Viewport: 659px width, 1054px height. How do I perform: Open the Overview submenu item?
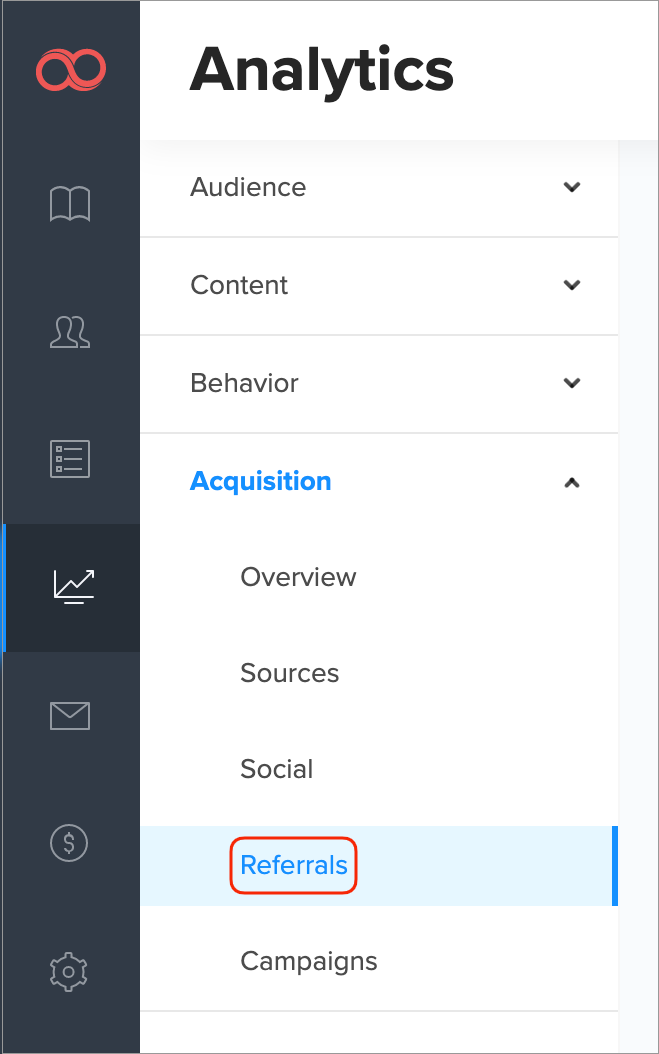pyautogui.click(x=298, y=577)
